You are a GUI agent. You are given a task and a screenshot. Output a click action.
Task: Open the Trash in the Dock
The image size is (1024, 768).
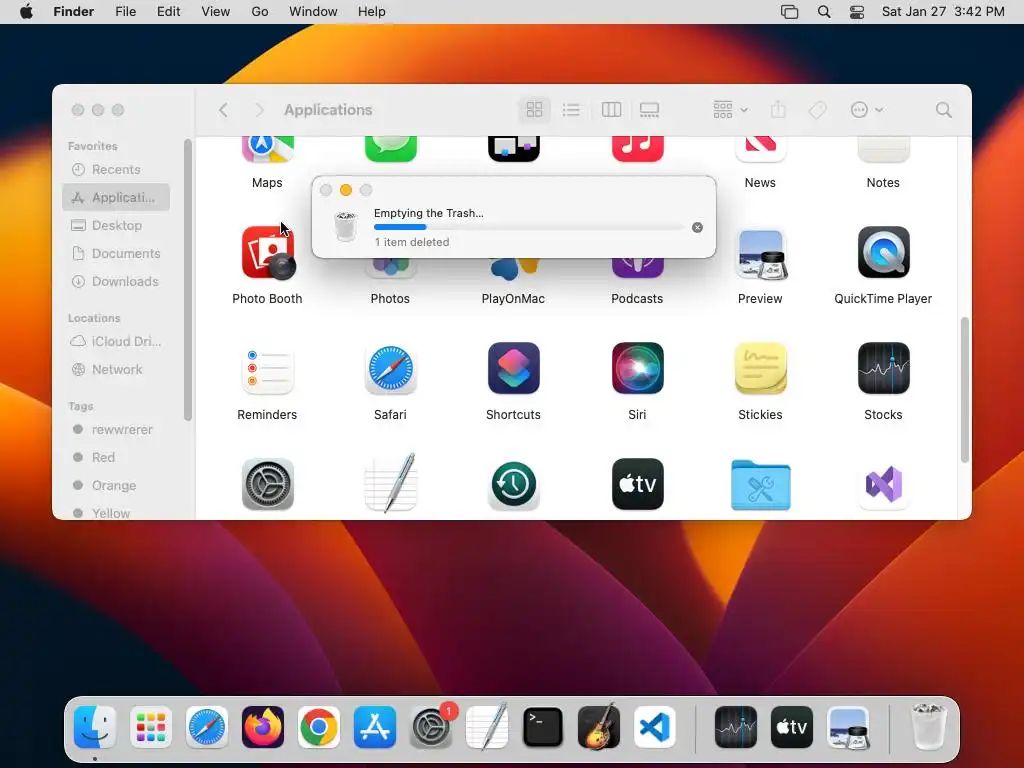[928, 726]
